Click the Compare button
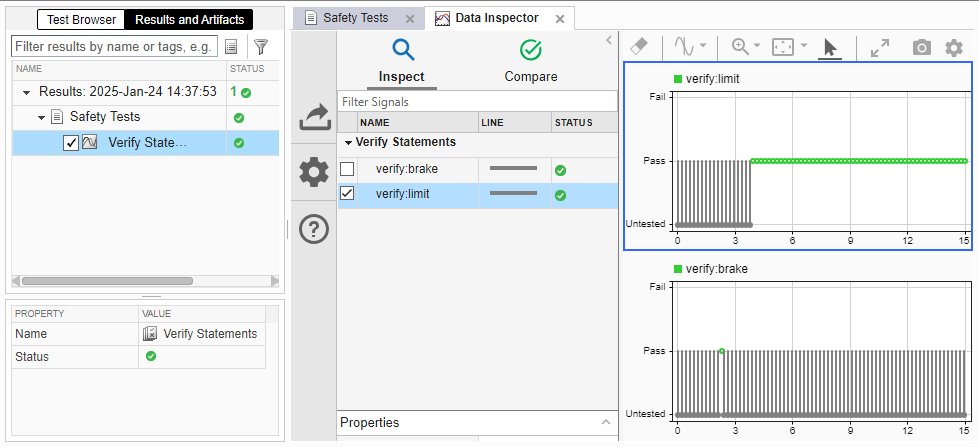The width and height of the screenshot is (979, 447). [x=531, y=61]
